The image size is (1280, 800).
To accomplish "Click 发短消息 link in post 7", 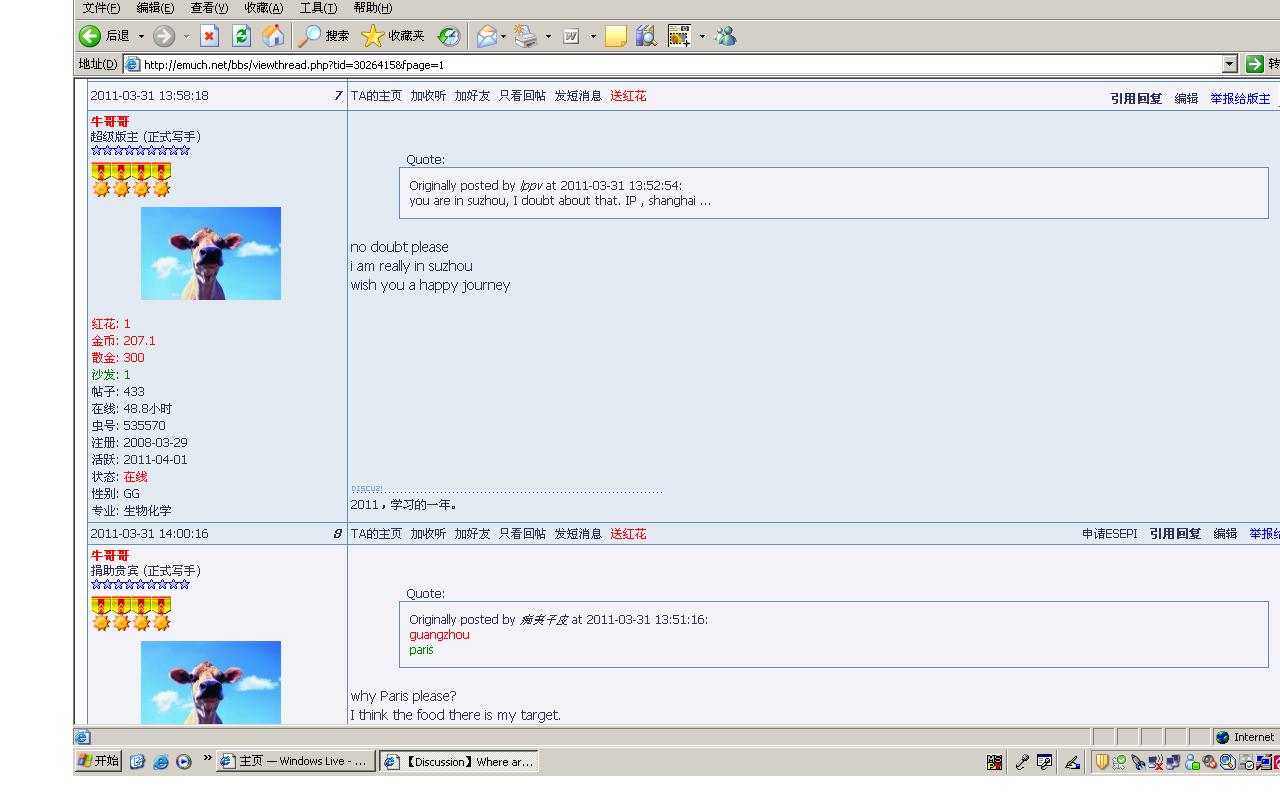I will [x=578, y=96].
